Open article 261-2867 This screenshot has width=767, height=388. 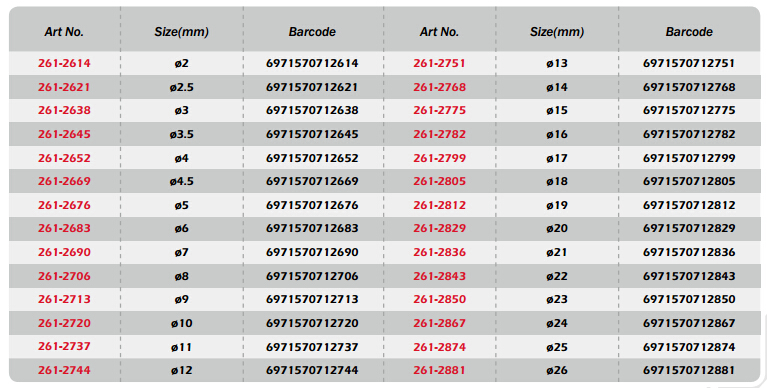[439, 323]
